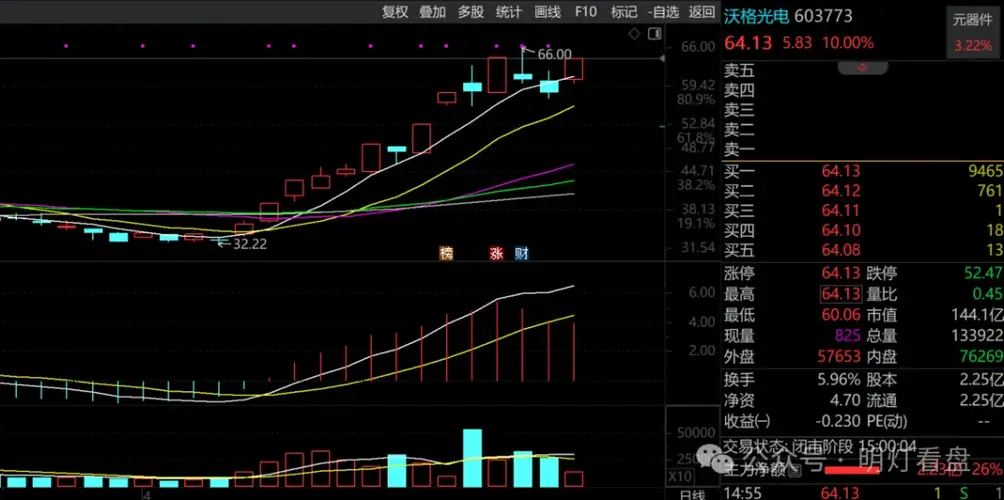This screenshot has height=500, width=1004.
Task: Click the diamond icon above the chart
Action: click(633, 33)
